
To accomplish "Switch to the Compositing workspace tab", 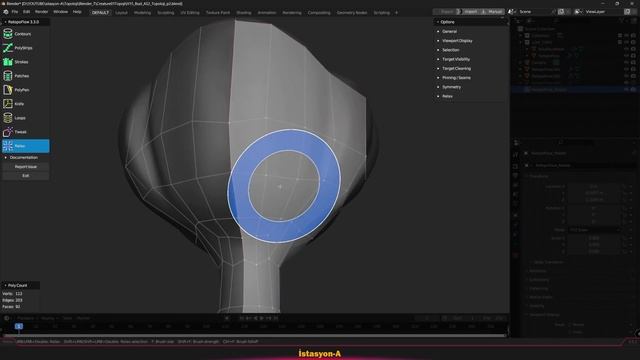I will pos(319,13).
